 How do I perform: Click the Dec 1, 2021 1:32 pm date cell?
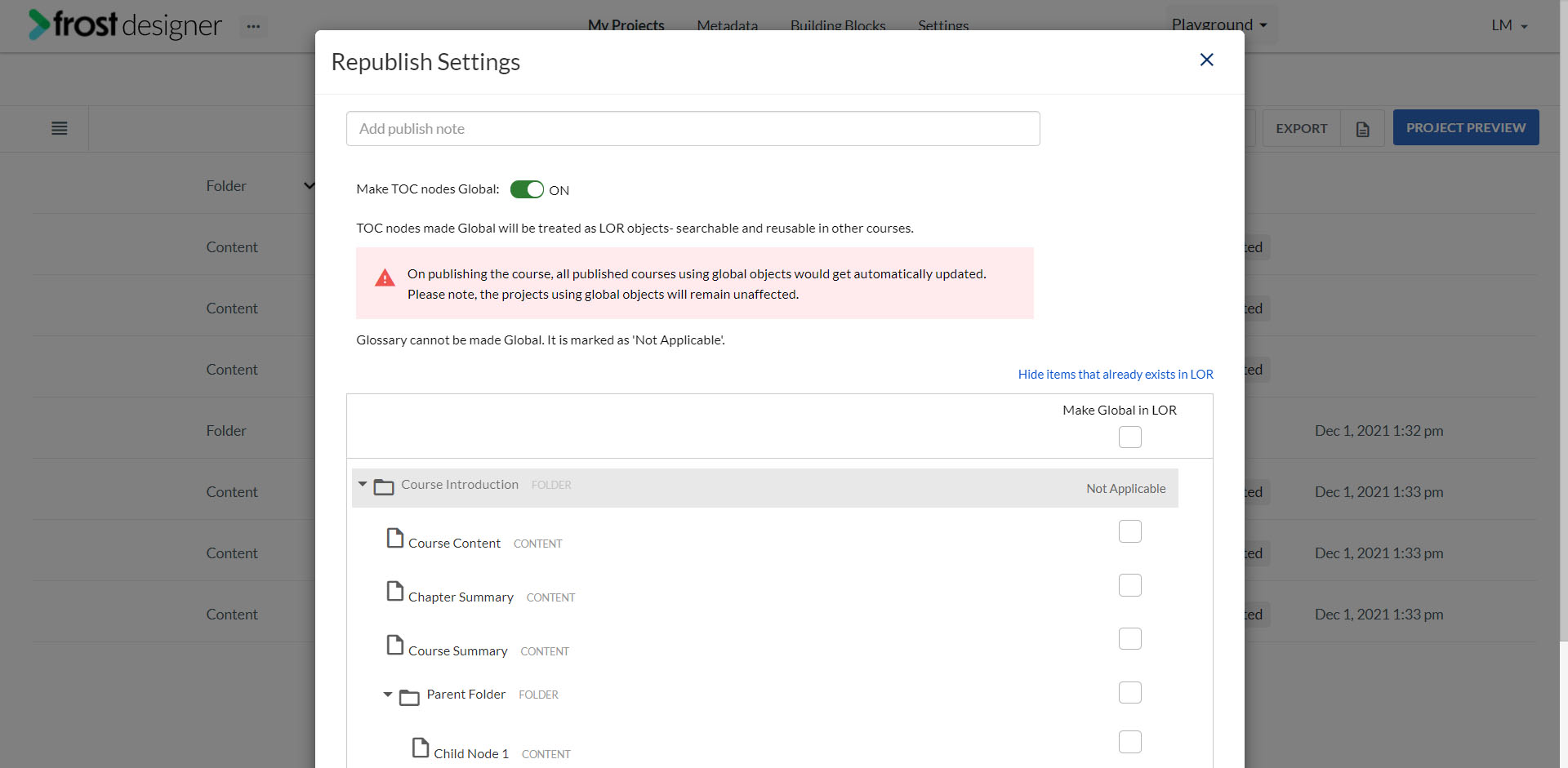(x=1379, y=431)
